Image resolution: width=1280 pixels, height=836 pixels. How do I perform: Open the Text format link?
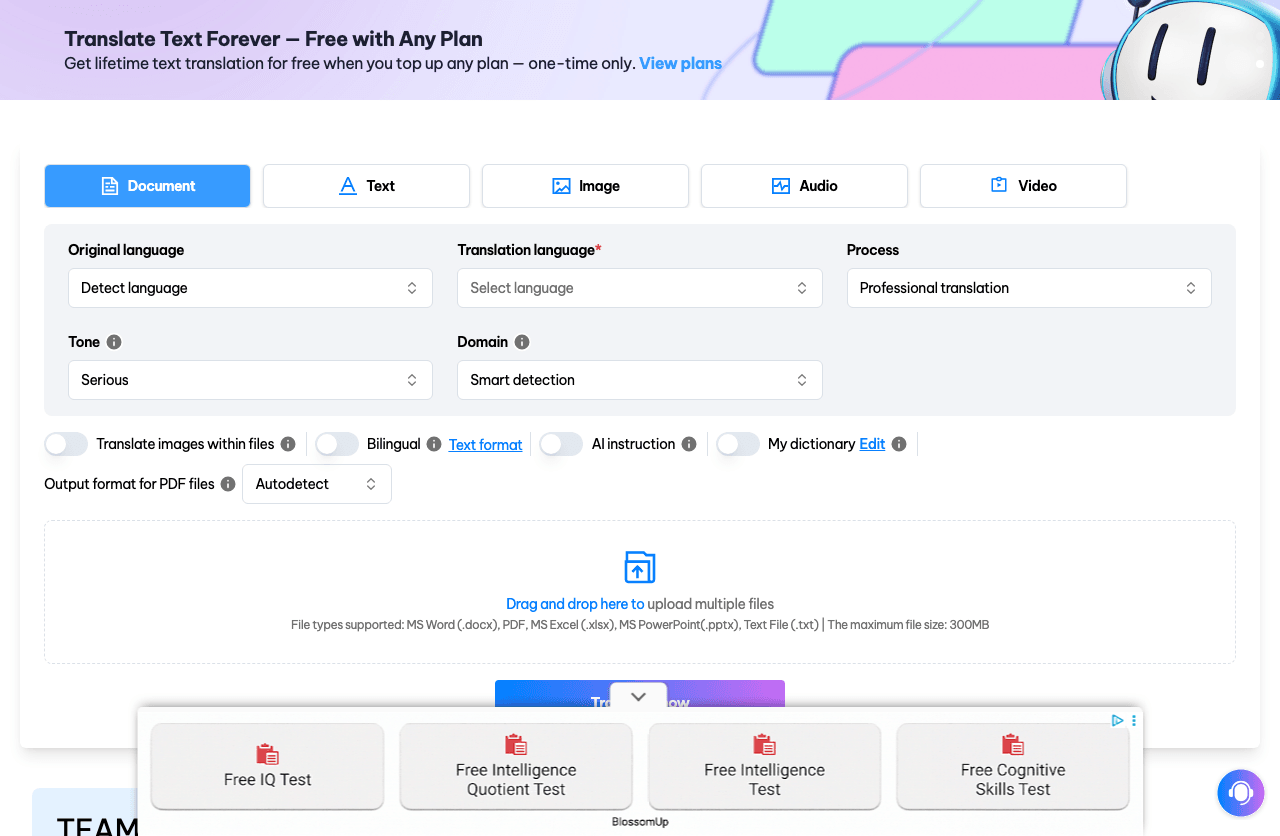pos(485,445)
